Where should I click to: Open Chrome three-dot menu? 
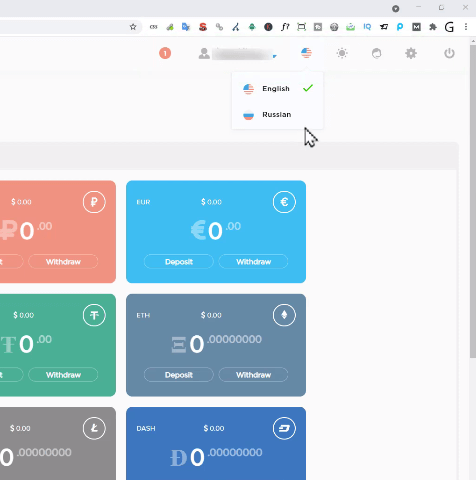(466, 27)
